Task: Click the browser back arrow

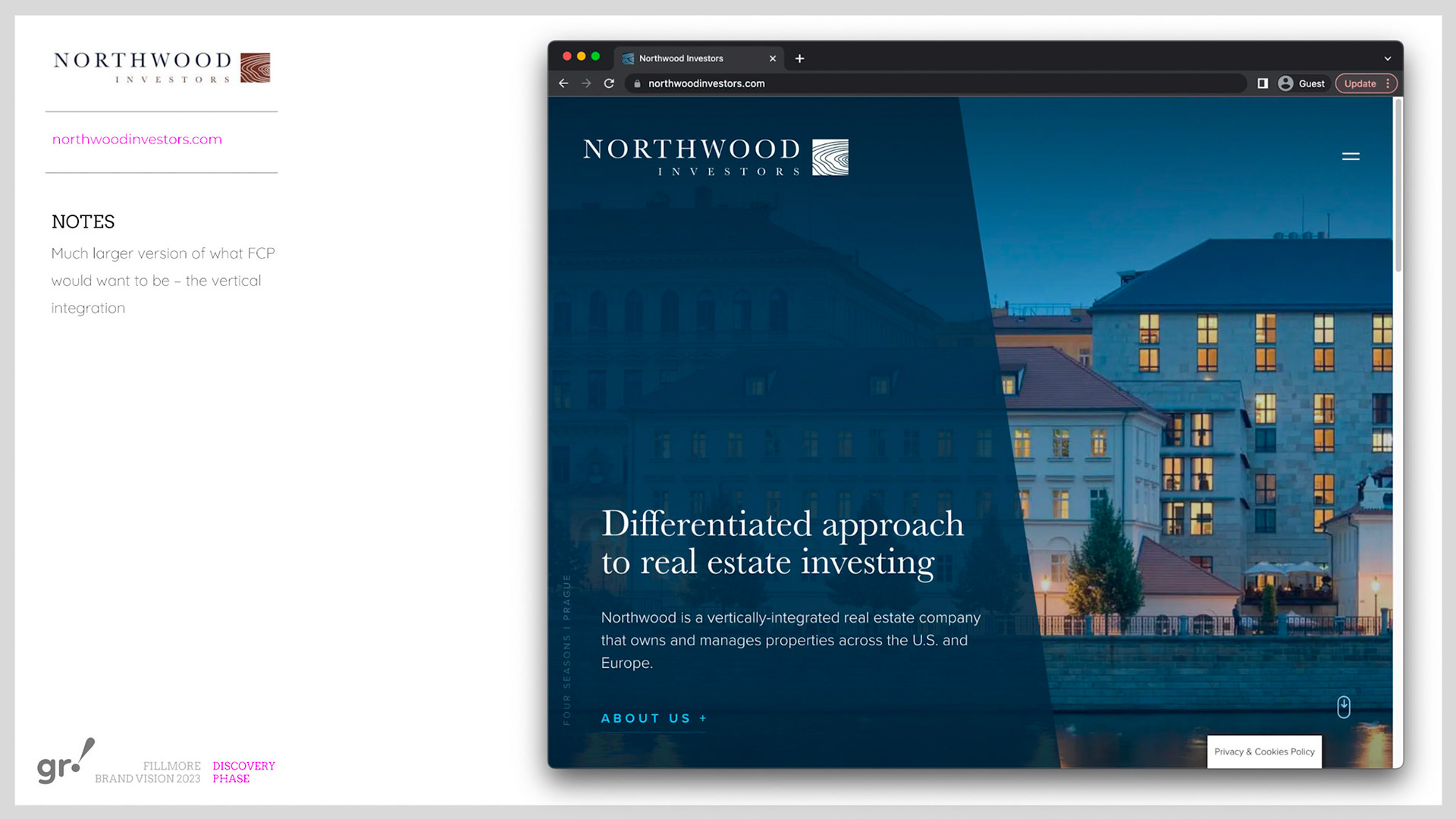Action: click(x=563, y=83)
